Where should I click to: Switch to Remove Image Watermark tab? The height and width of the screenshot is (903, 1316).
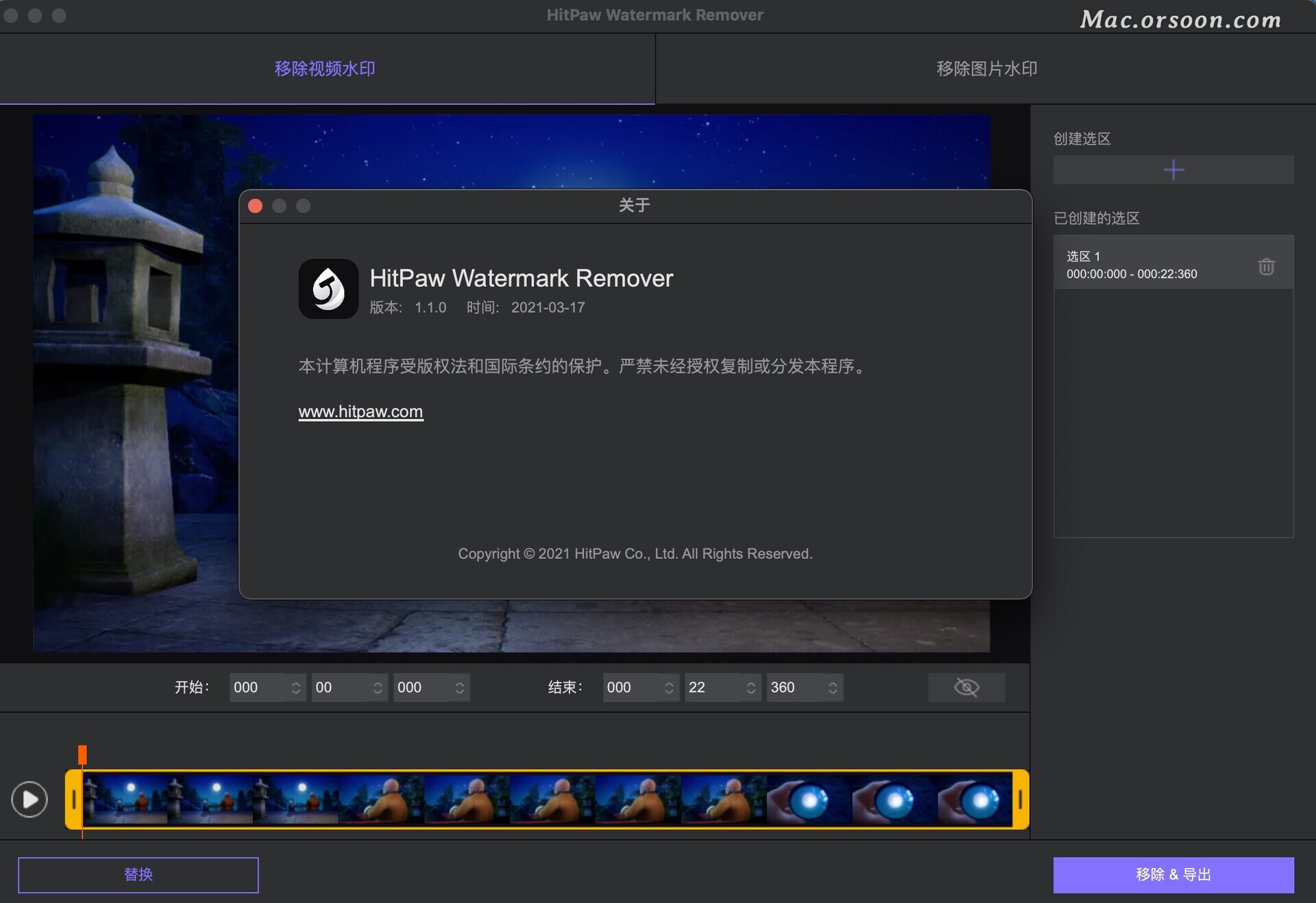pos(986,69)
